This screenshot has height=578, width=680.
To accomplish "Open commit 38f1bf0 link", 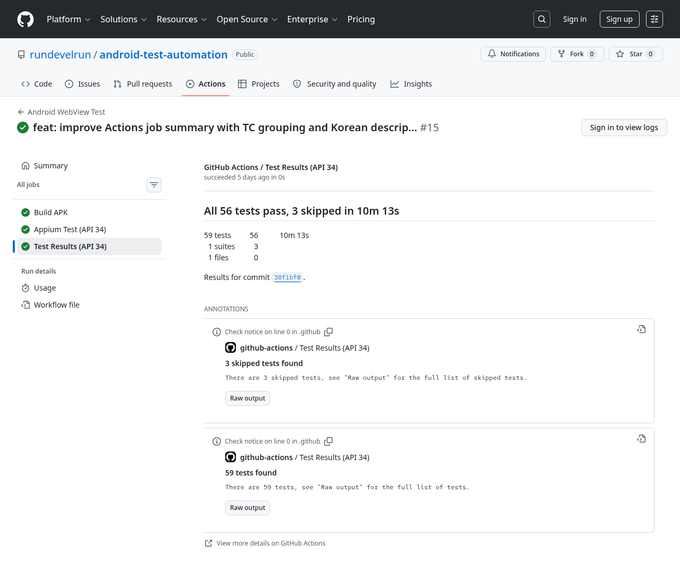I will [x=287, y=278].
